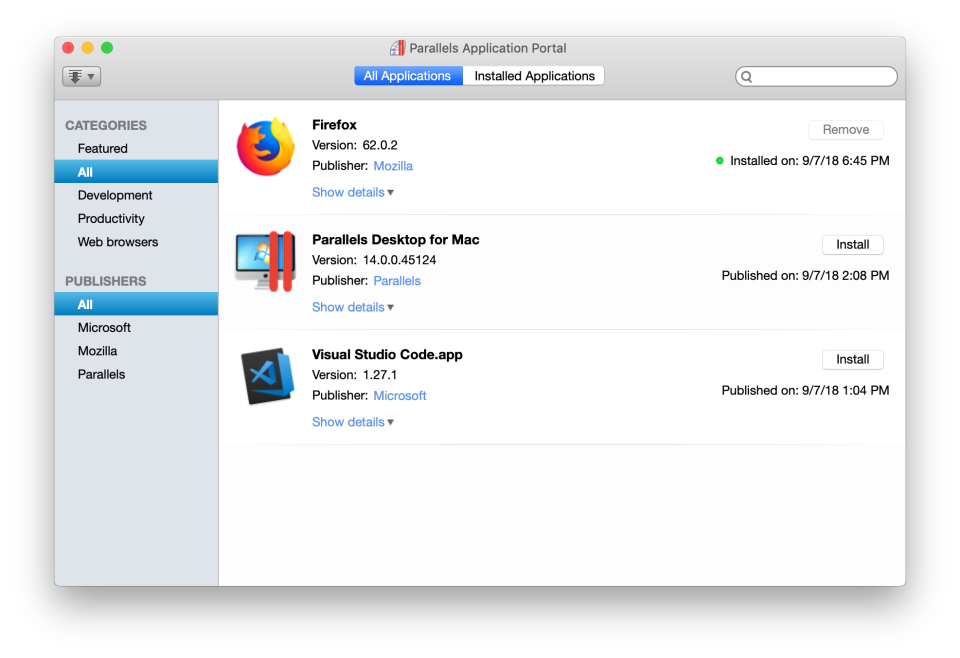Click Remove to uninstall Firefox
The image size is (960, 658).
click(x=845, y=129)
